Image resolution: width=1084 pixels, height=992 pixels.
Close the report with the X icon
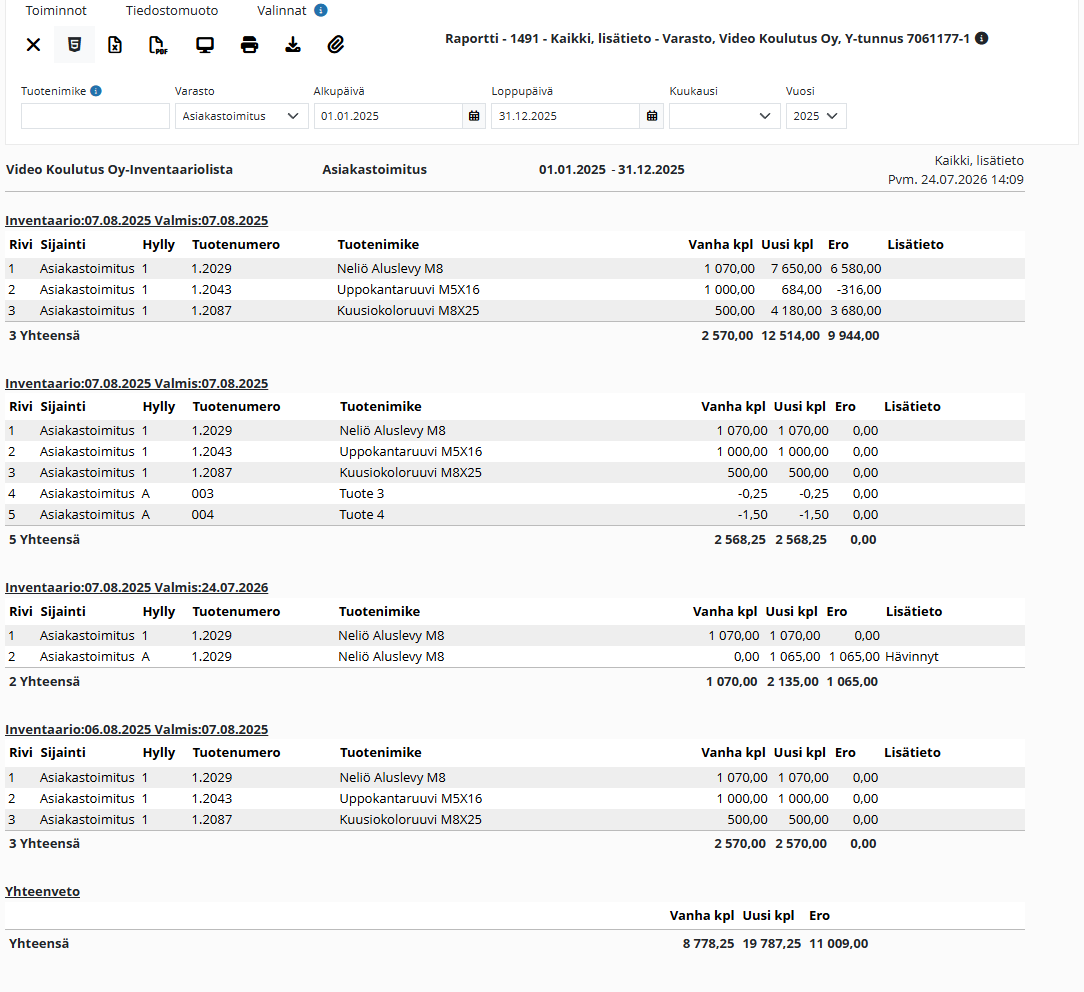coord(33,45)
